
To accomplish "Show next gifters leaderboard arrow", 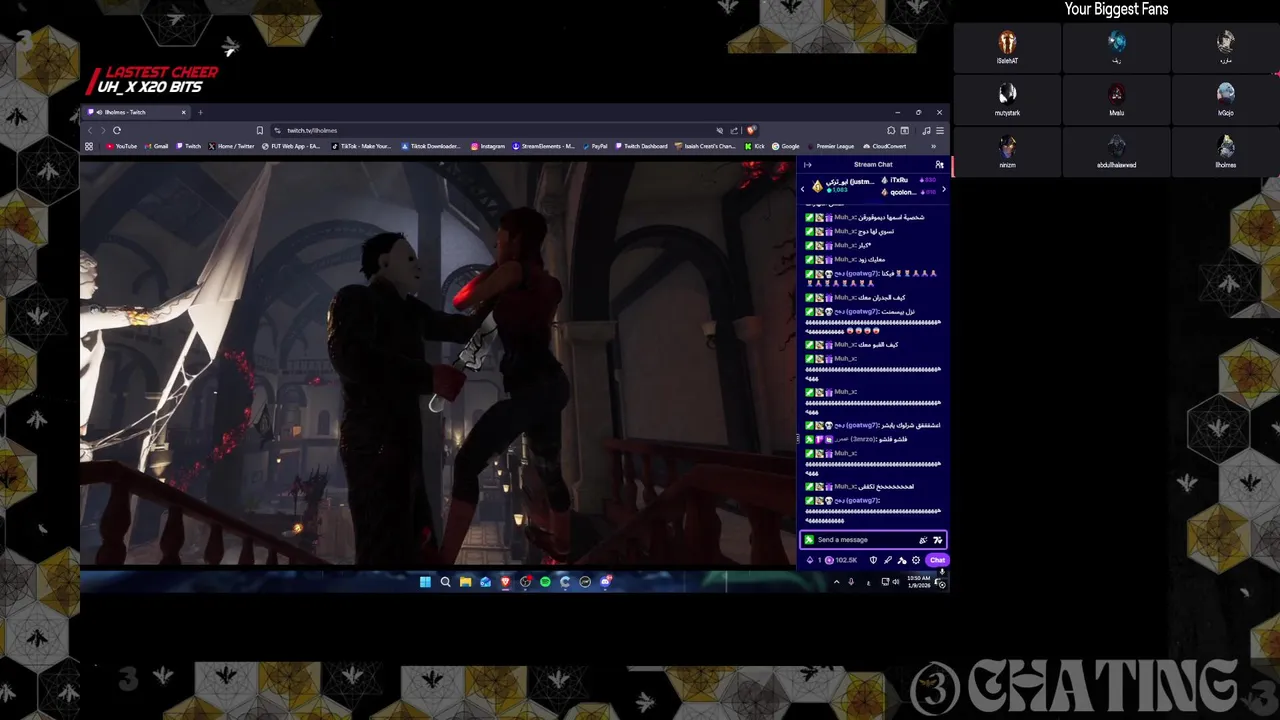I will (944, 189).
